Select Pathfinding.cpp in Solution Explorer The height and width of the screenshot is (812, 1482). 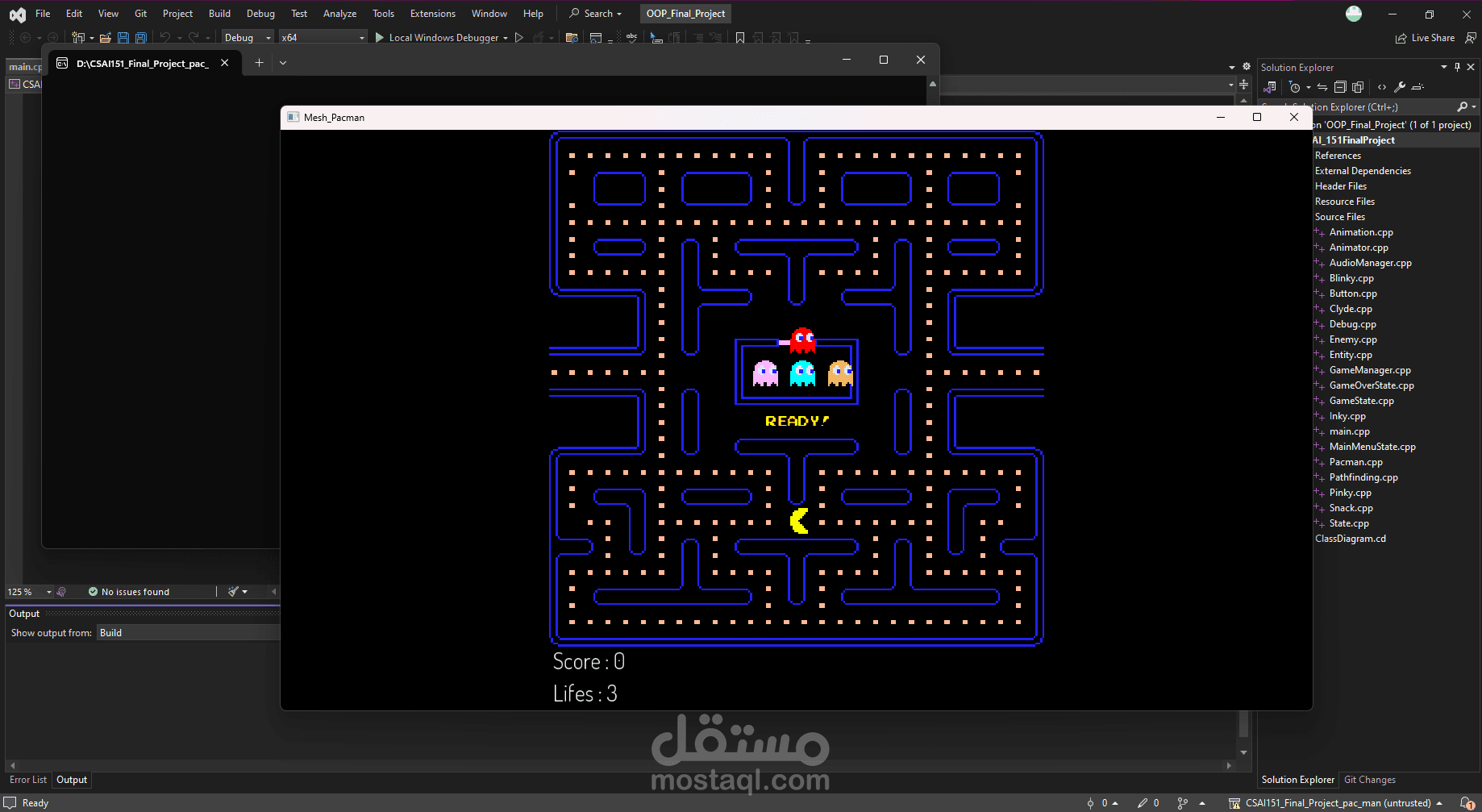[x=1363, y=477]
